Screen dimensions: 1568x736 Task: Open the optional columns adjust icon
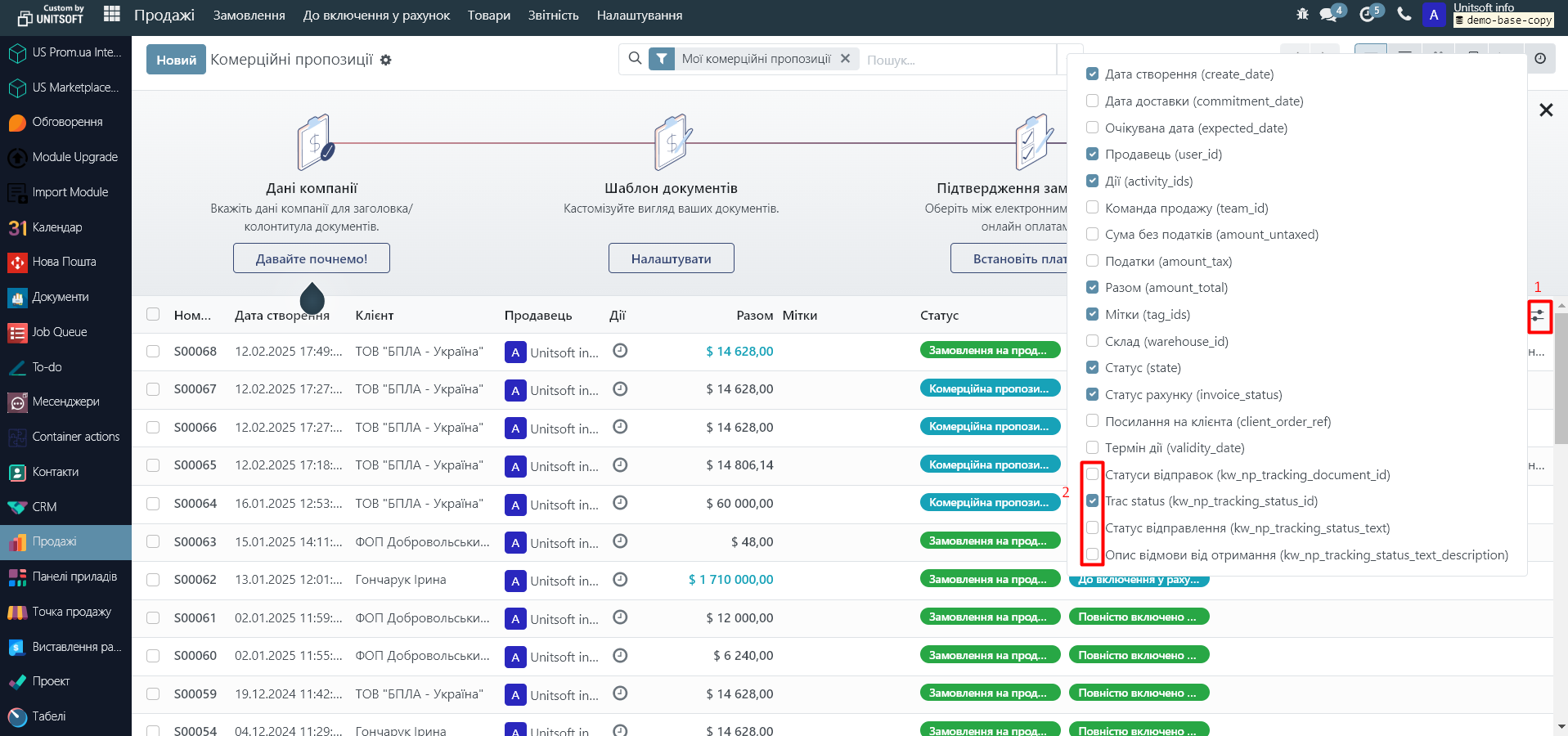(x=1539, y=316)
